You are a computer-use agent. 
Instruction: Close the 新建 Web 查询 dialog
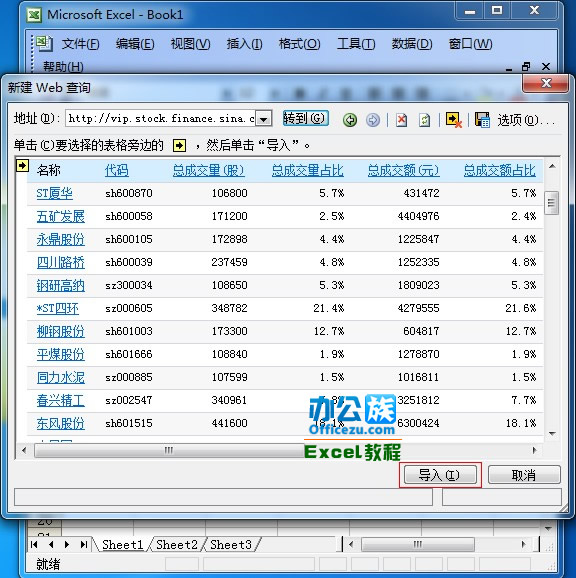(546, 83)
